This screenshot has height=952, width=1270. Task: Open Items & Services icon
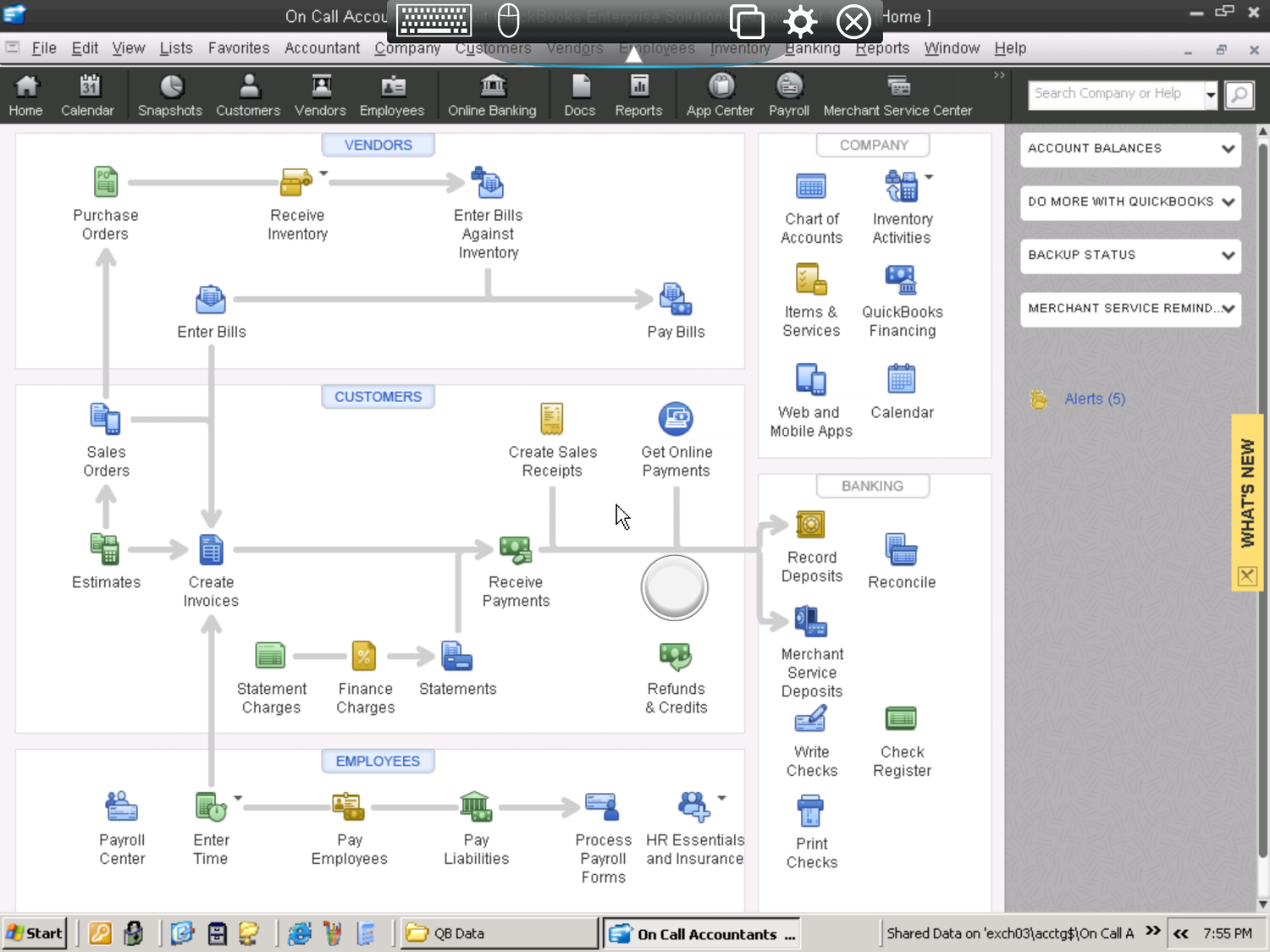811,279
